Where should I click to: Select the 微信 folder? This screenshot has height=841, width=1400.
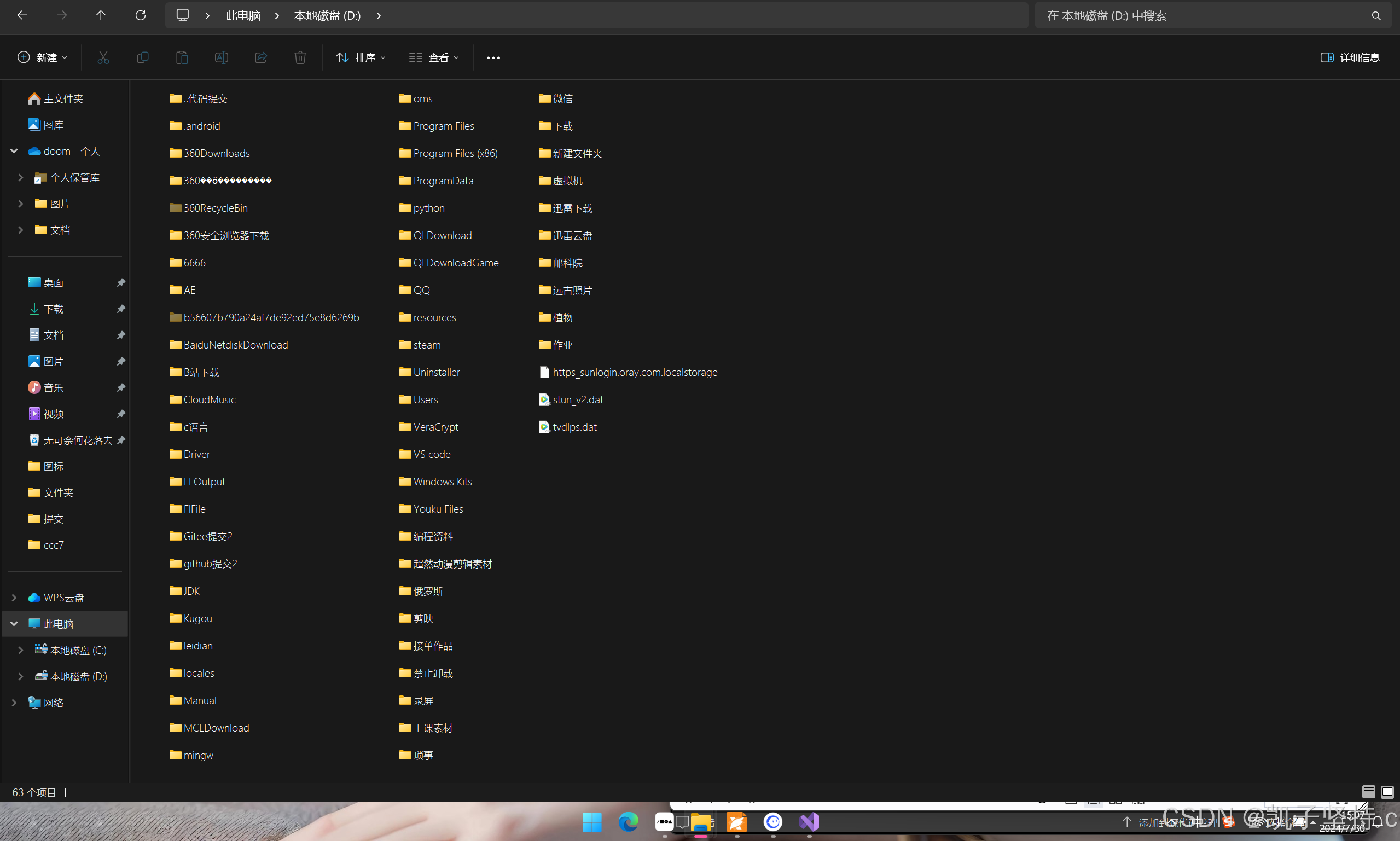click(x=556, y=98)
